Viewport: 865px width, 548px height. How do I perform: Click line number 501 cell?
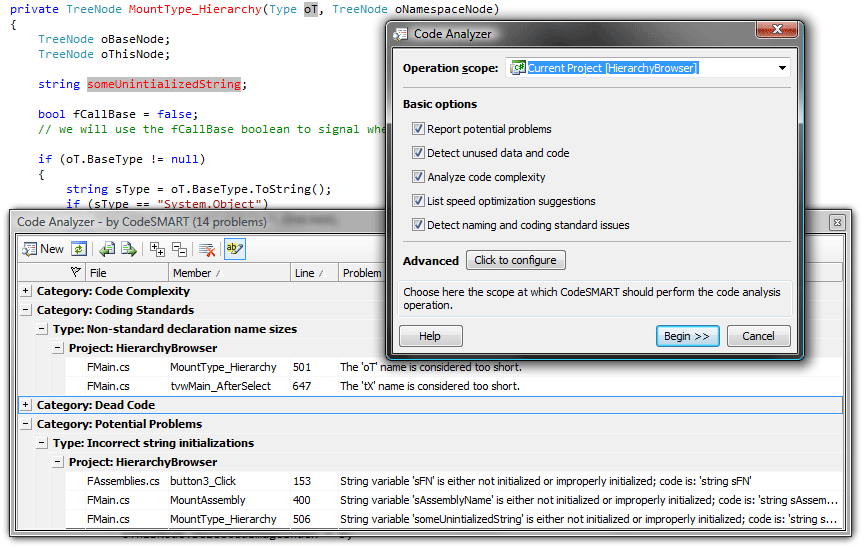pyautogui.click(x=302, y=367)
